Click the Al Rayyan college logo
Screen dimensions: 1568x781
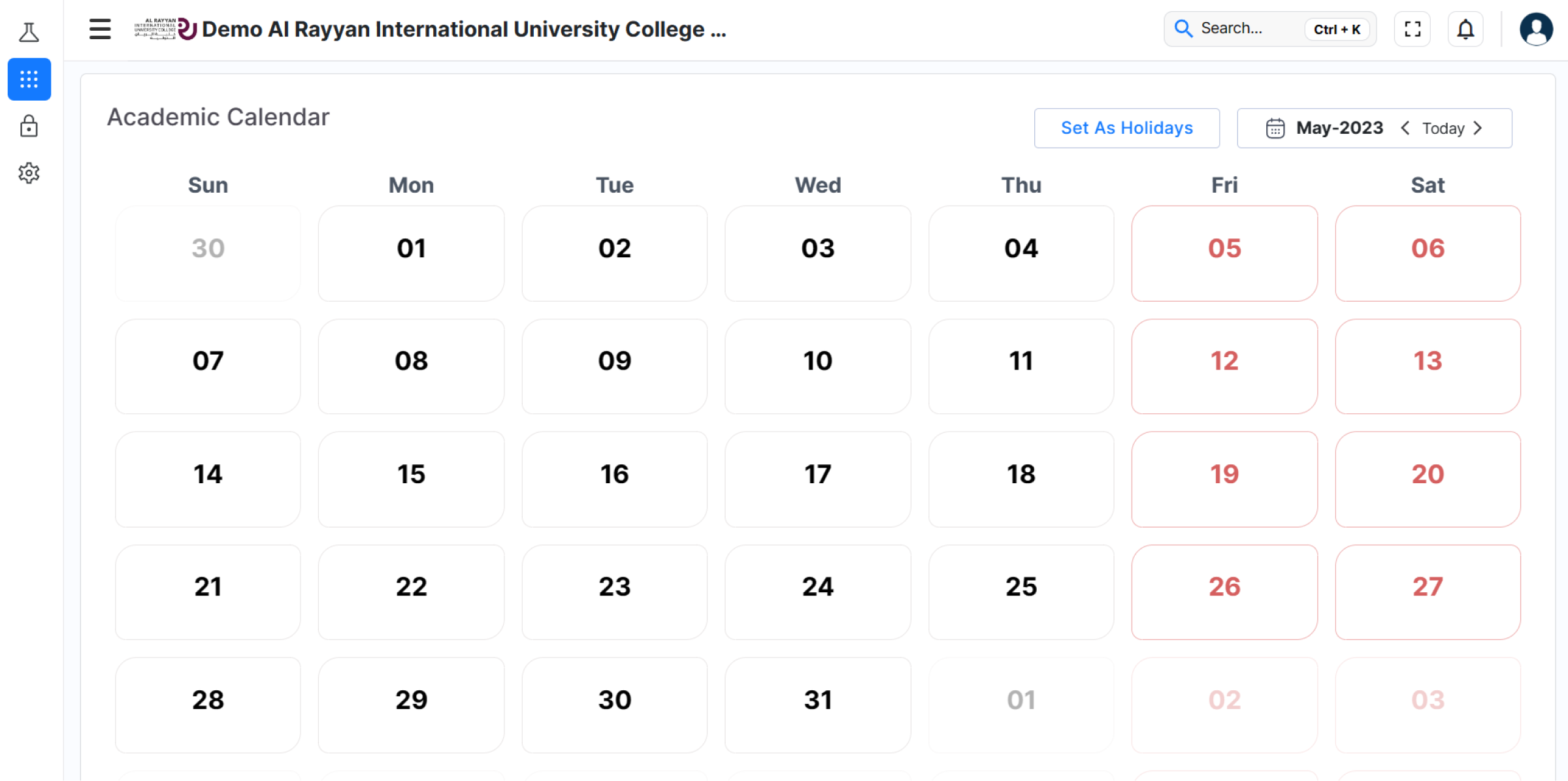(165, 29)
